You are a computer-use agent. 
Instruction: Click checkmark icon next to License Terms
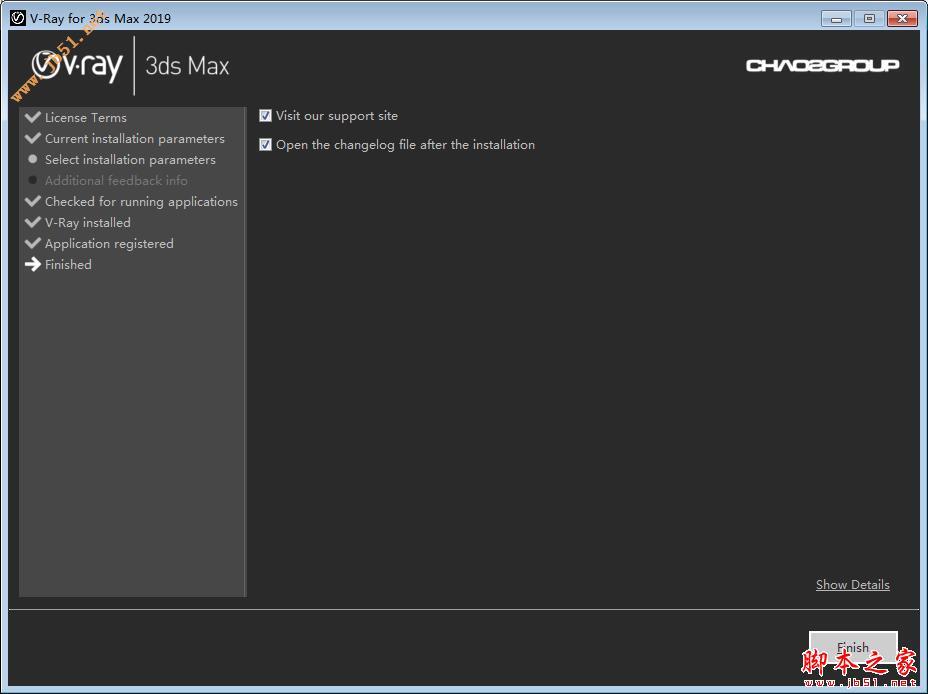pyautogui.click(x=33, y=117)
